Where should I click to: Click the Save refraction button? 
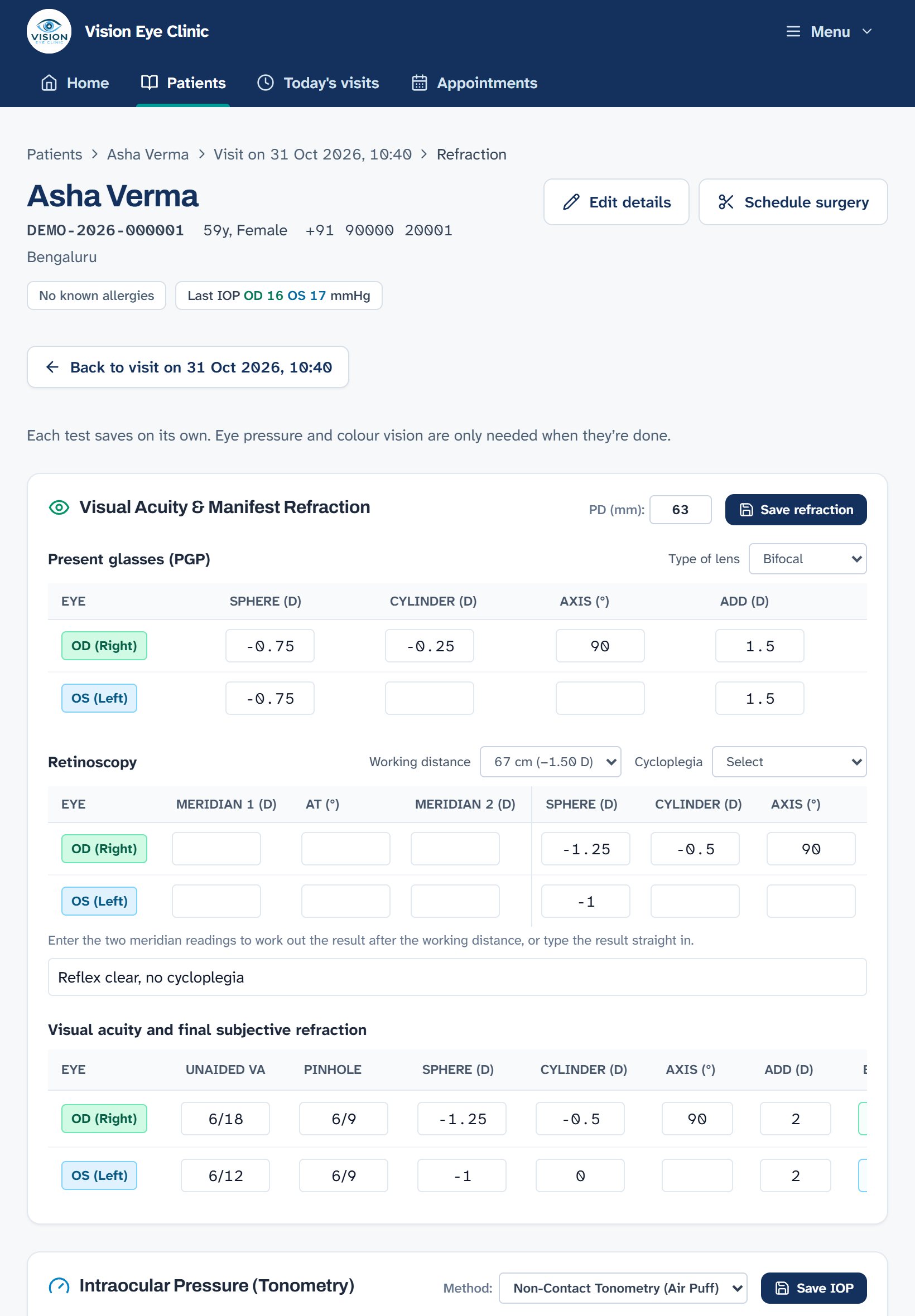click(x=796, y=510)
